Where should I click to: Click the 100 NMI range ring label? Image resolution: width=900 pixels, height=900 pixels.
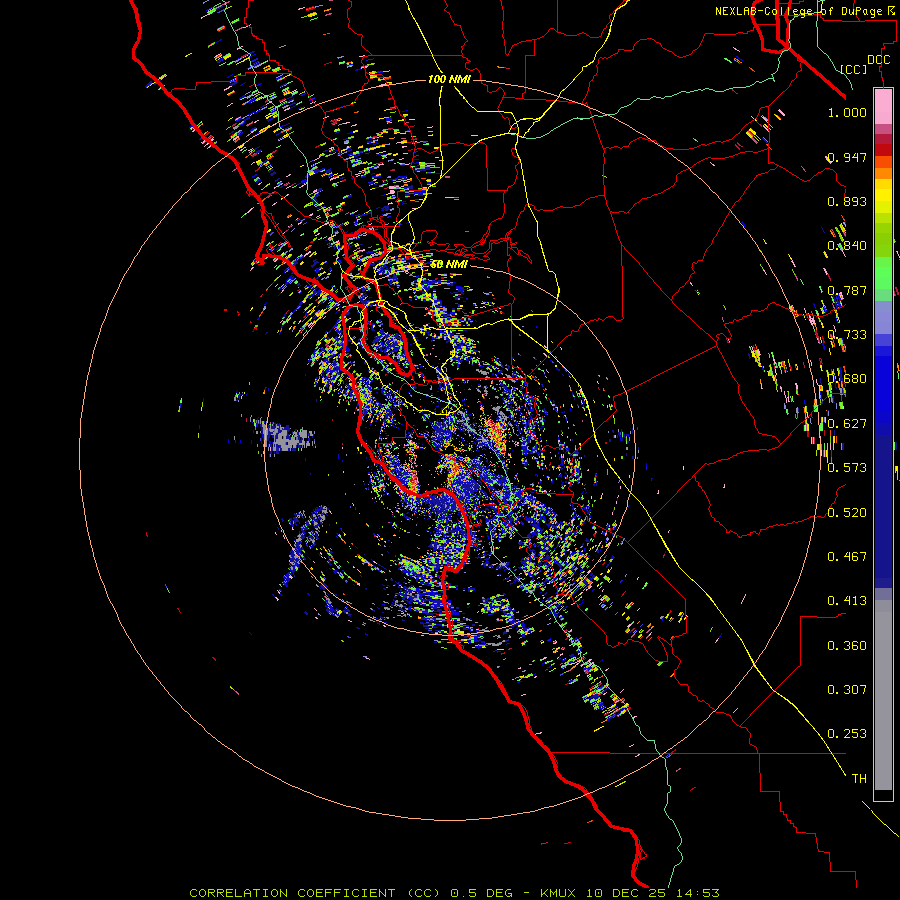tap(449, 79)
